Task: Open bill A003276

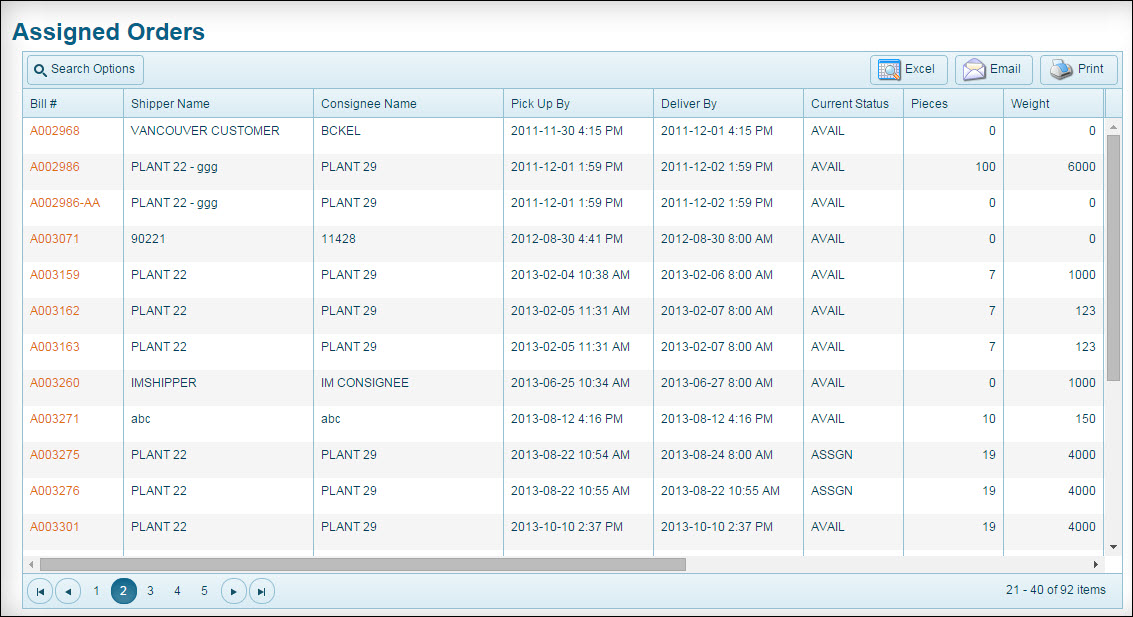Action: pos(55,491)
